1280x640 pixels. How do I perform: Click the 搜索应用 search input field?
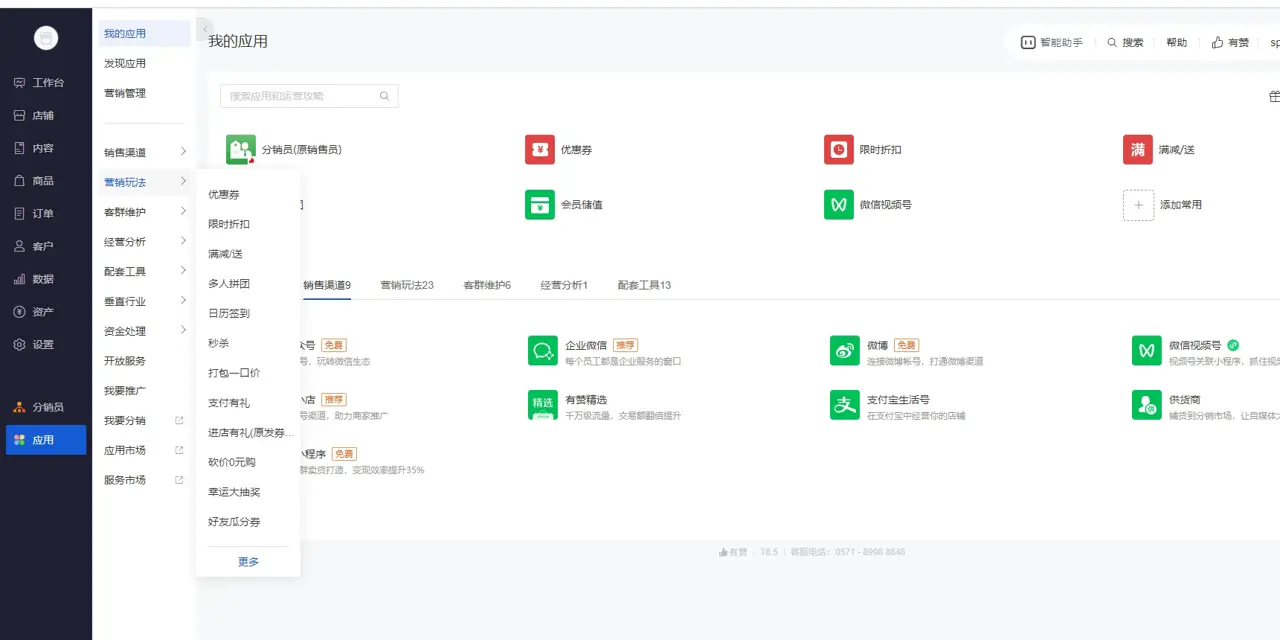click(x=302, y=96)
